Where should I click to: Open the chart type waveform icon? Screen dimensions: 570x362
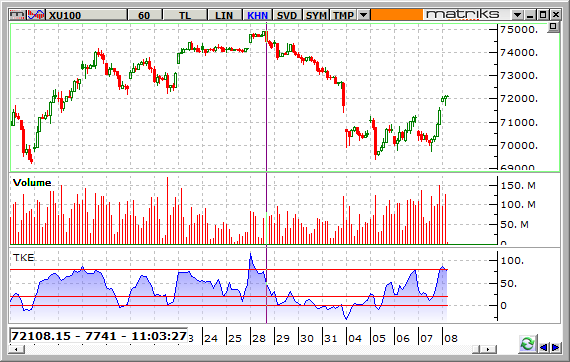click(36, 15)
